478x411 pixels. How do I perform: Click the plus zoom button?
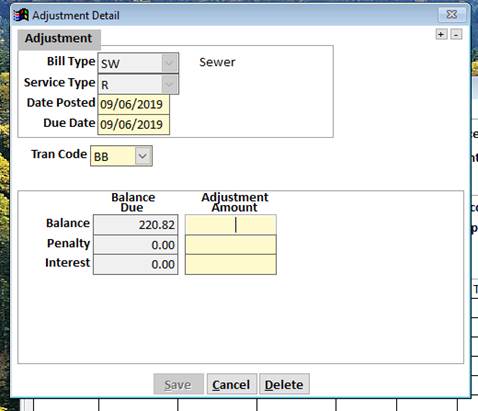(x=441, y=34)
